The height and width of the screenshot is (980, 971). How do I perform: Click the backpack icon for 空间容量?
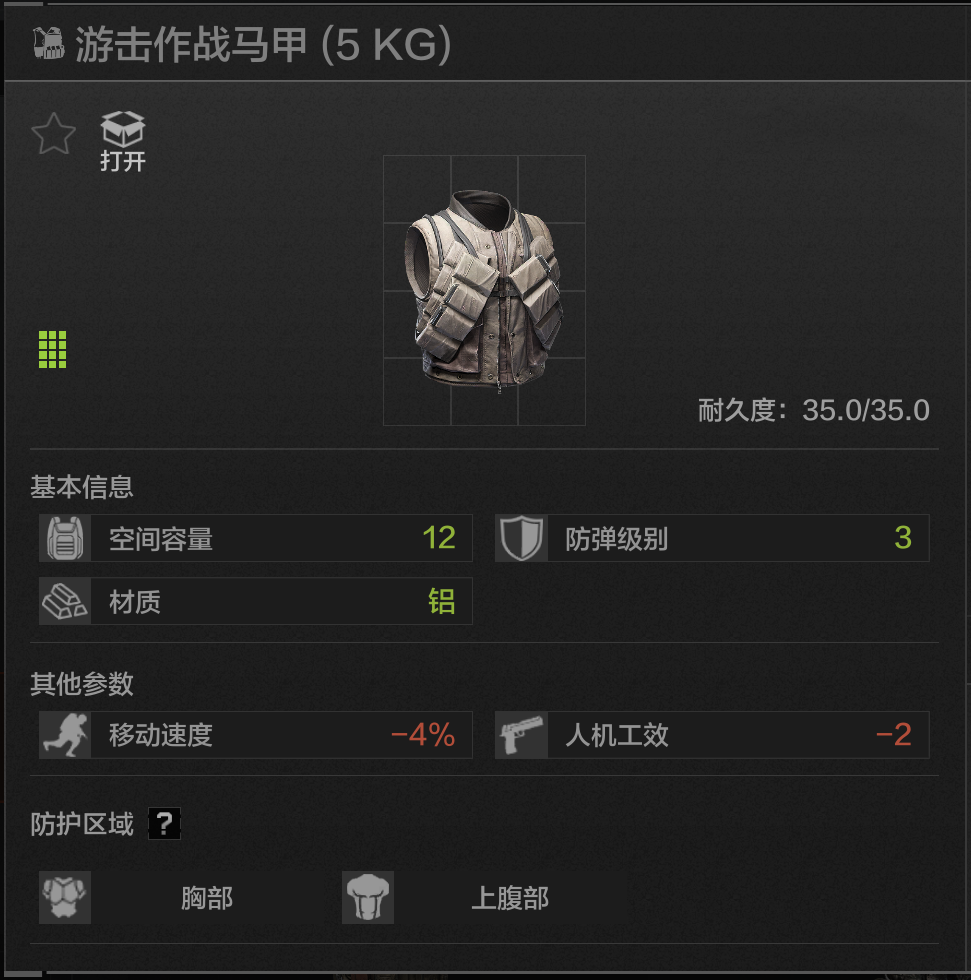(x=65, y=538)
